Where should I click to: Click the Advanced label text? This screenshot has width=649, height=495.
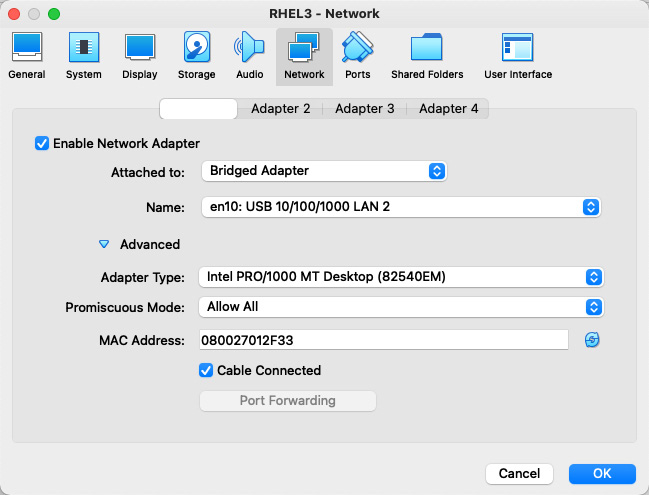(150, 245)
